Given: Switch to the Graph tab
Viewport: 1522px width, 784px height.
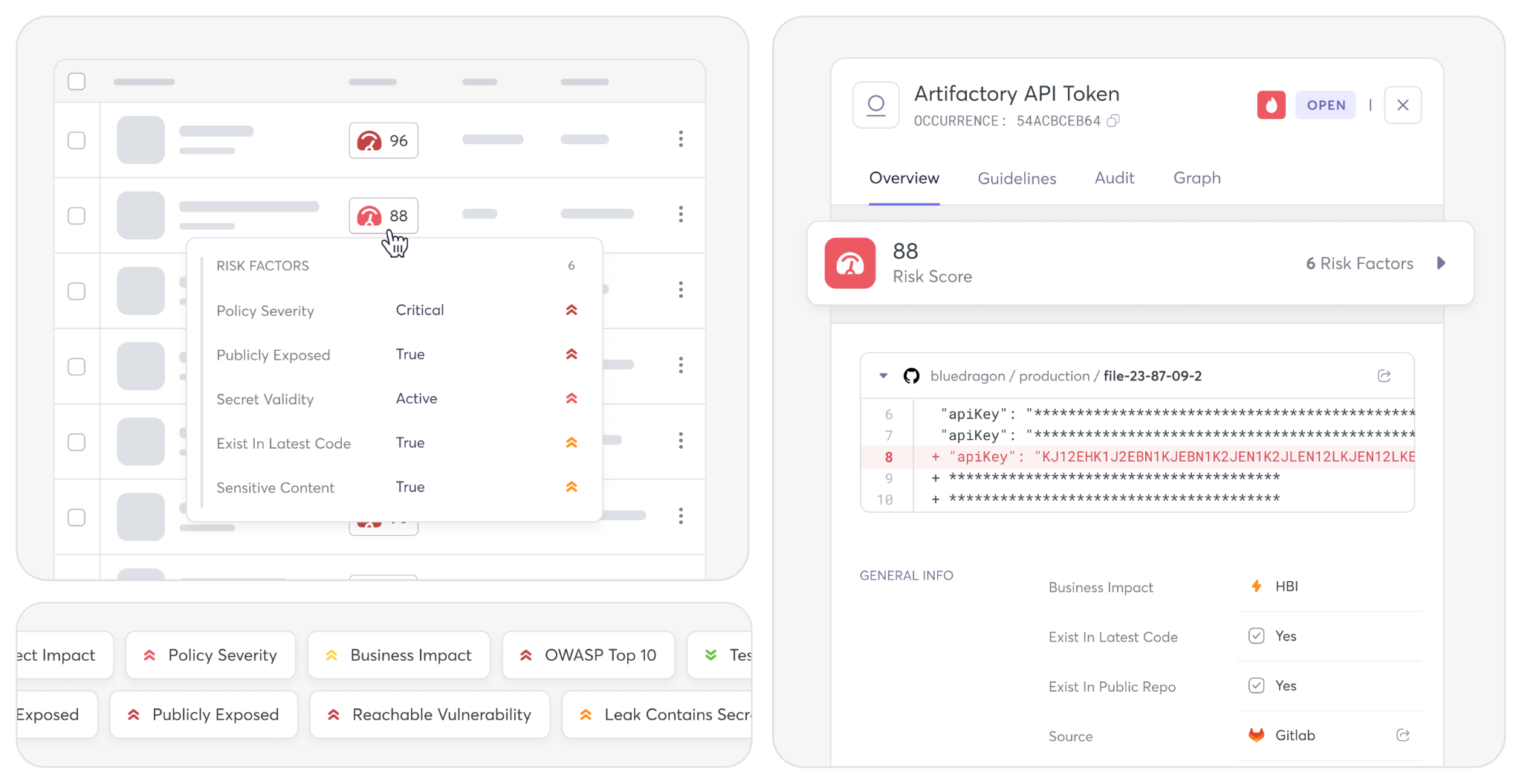Looking at the screenshot, I should click(1196, 178).
